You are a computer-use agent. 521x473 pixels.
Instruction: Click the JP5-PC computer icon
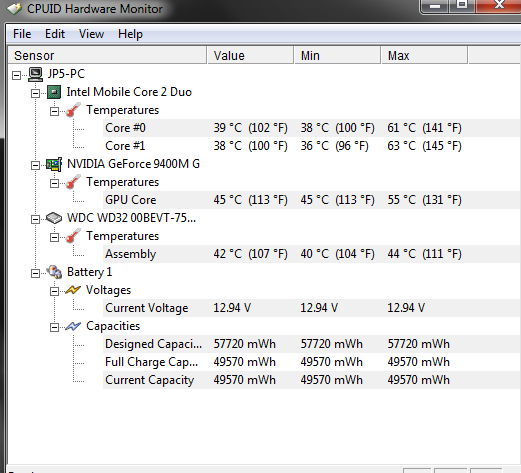[x=35, y=74]
